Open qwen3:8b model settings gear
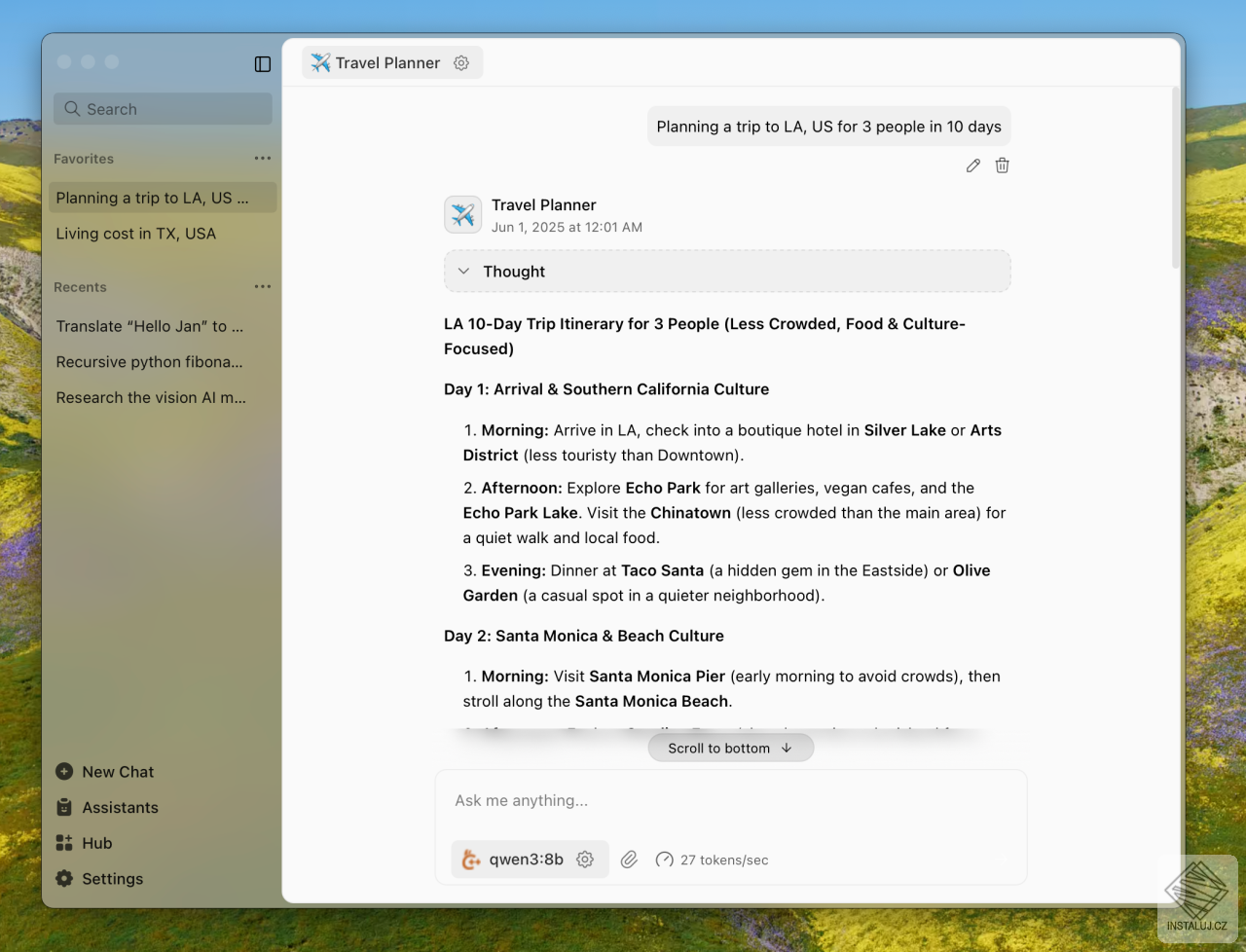This screenshot has height=952, width=1246. [585, 860]
